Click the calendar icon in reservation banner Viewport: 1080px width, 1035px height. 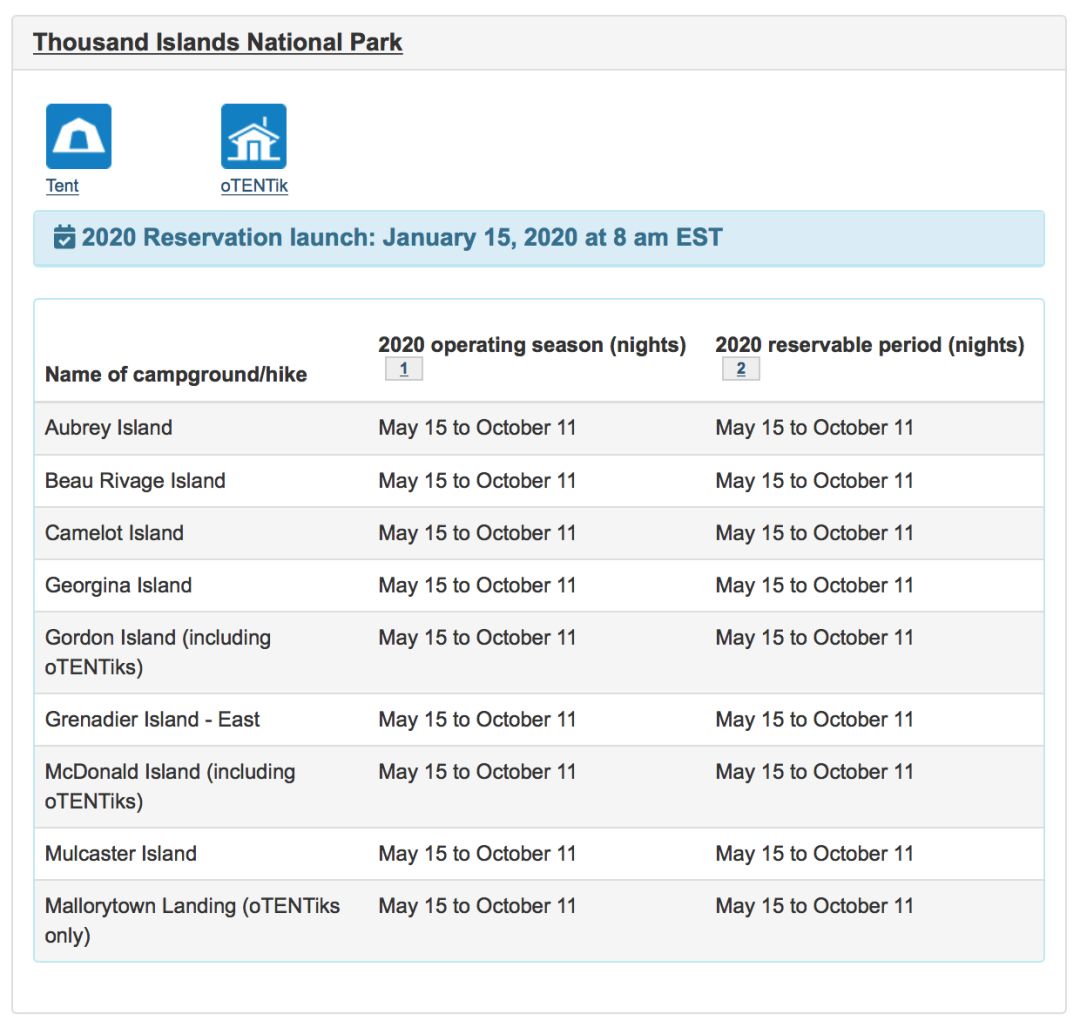(x=64, y=238)
